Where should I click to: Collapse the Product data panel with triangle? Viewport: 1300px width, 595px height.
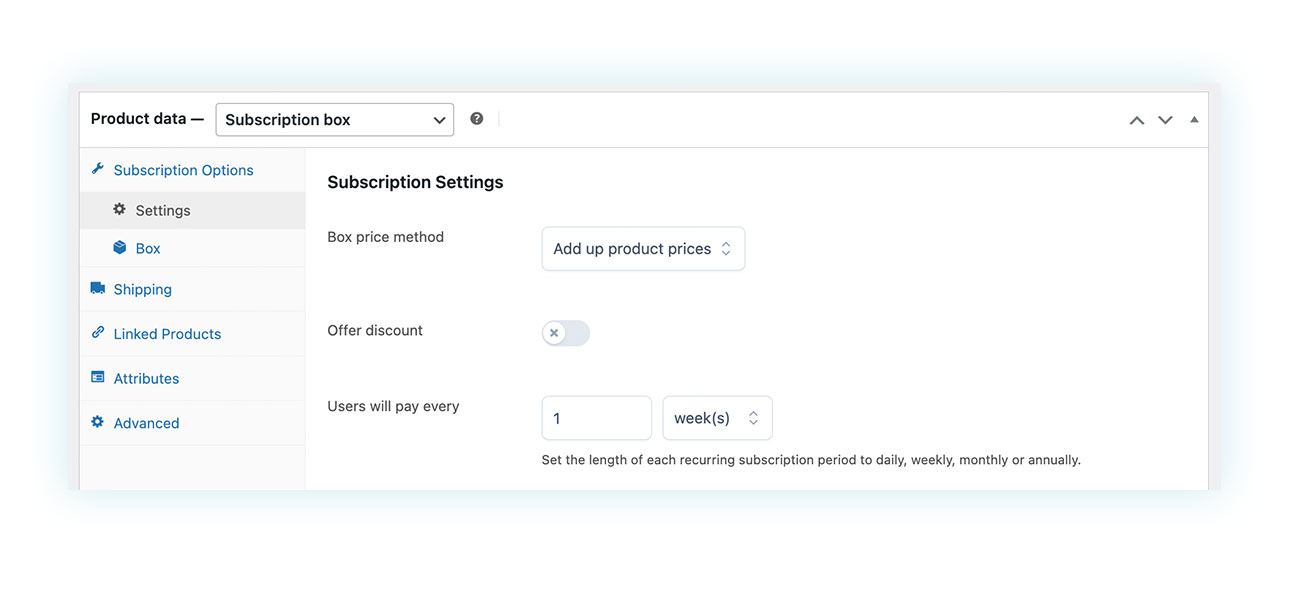(1194, 120)
